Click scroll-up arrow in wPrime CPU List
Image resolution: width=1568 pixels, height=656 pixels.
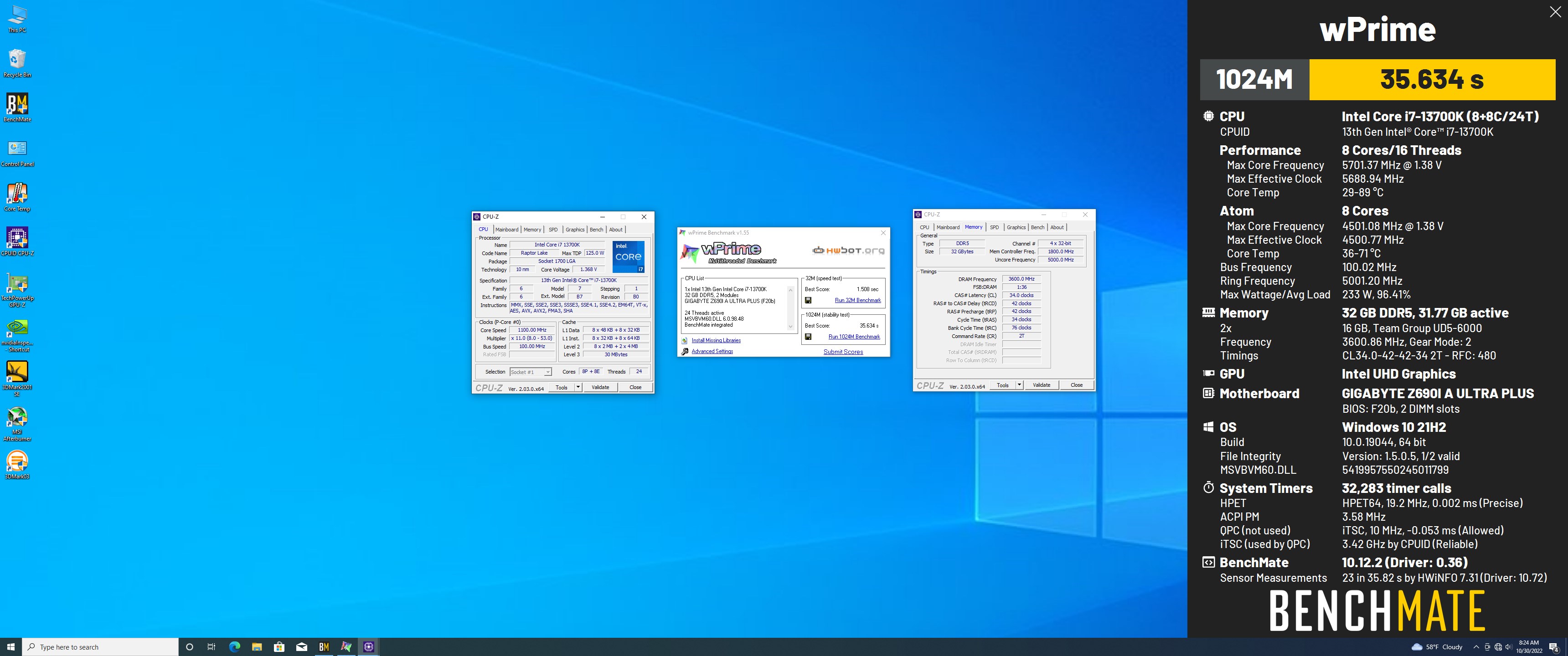tap(791, 290)
